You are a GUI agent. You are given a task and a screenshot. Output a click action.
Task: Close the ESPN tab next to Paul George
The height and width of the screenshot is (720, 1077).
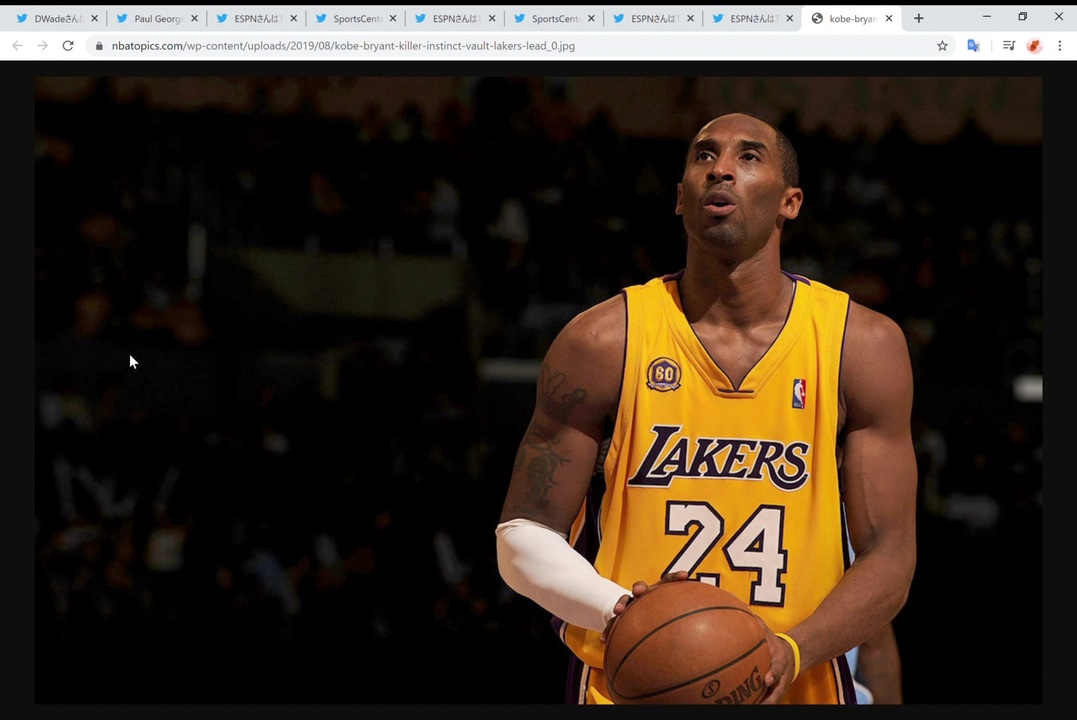click(294, 19)
